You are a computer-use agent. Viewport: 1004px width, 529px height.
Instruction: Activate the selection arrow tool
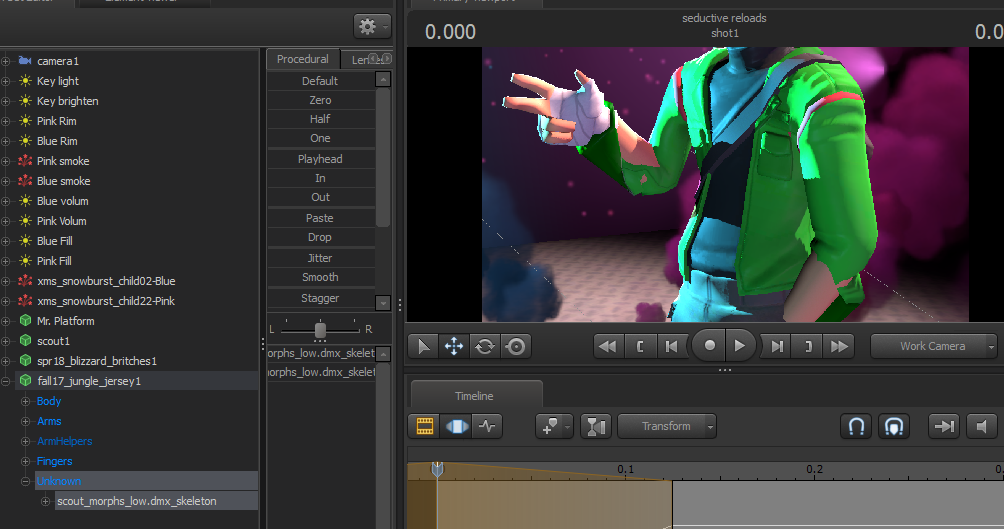(423, 346)
